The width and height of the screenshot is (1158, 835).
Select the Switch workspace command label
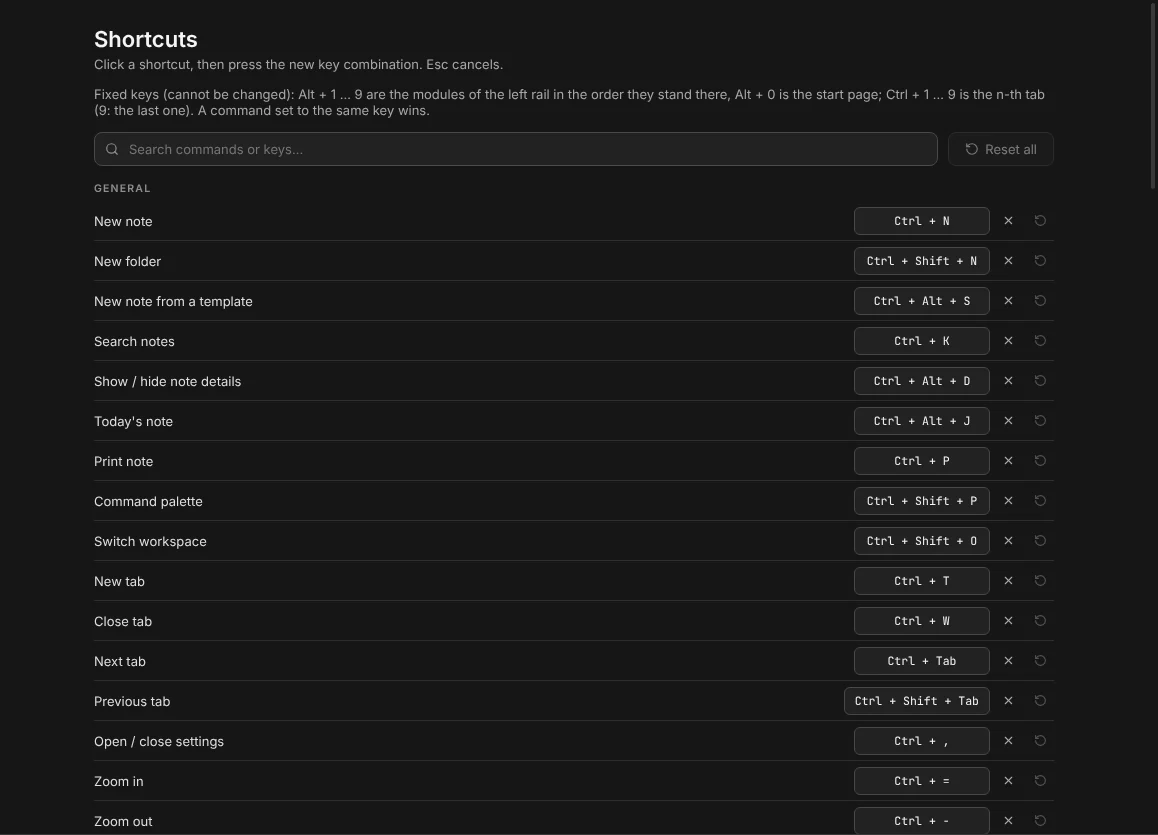point(150,541)
